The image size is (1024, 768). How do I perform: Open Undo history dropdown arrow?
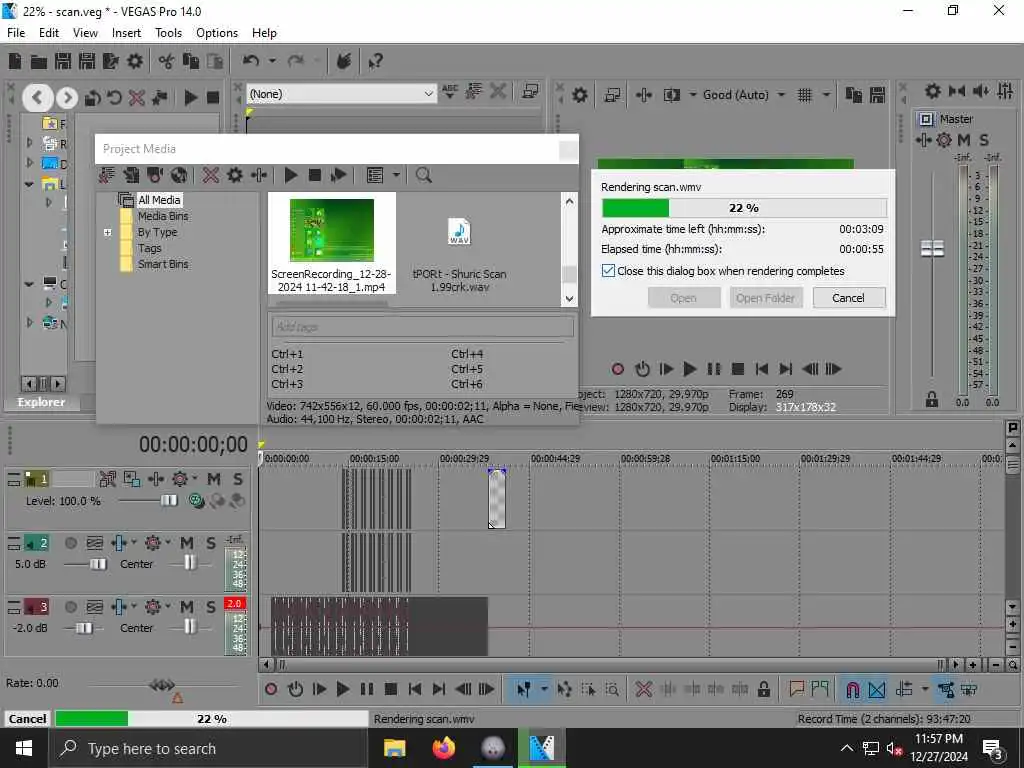click(x=272, y=61)
